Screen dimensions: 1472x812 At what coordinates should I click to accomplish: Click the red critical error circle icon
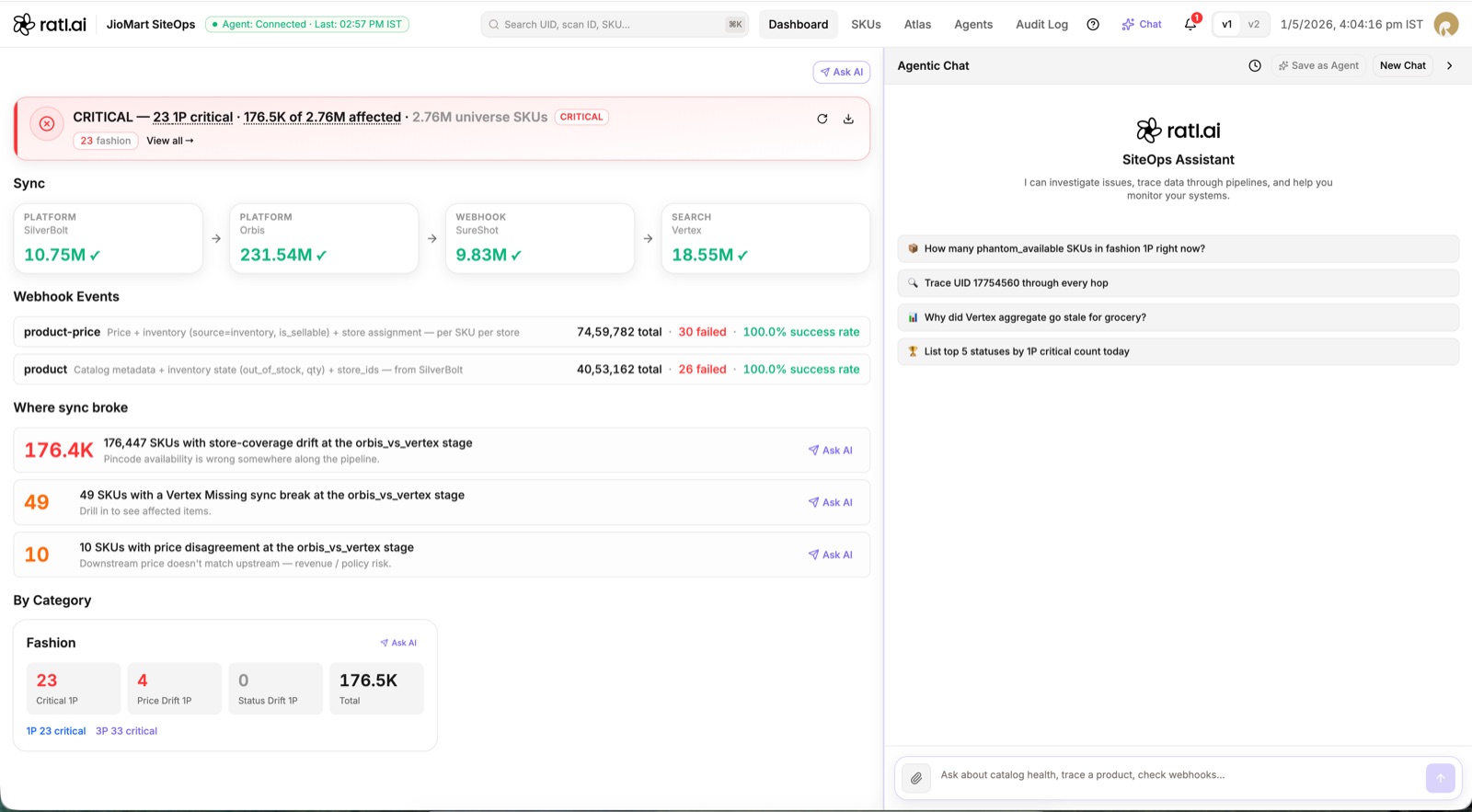(47, 123)
